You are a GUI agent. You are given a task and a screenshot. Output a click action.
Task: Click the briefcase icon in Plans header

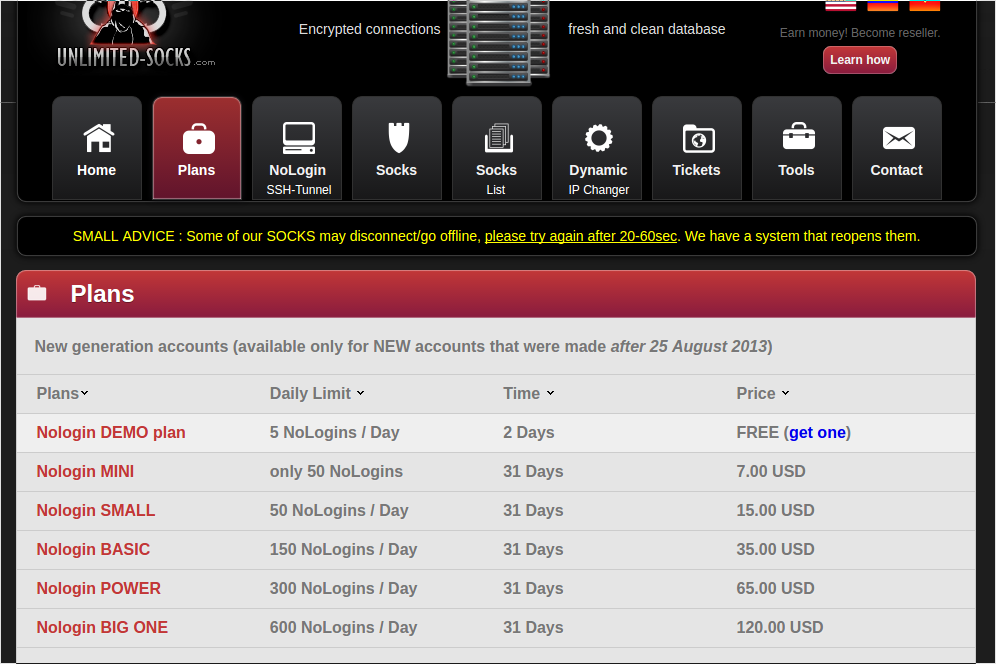(37, 293)
